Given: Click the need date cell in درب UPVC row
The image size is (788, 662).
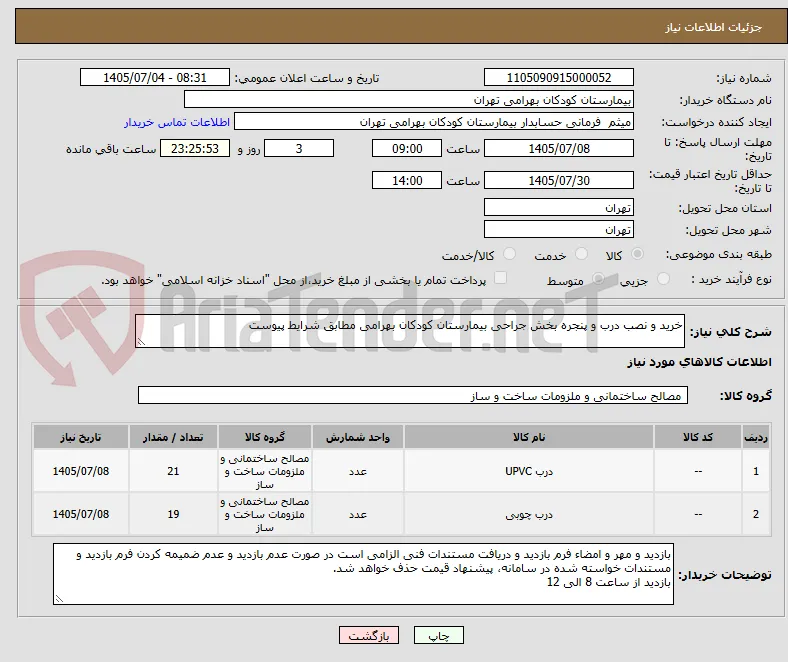Looking at the screenshot, I should click(81, 471).
